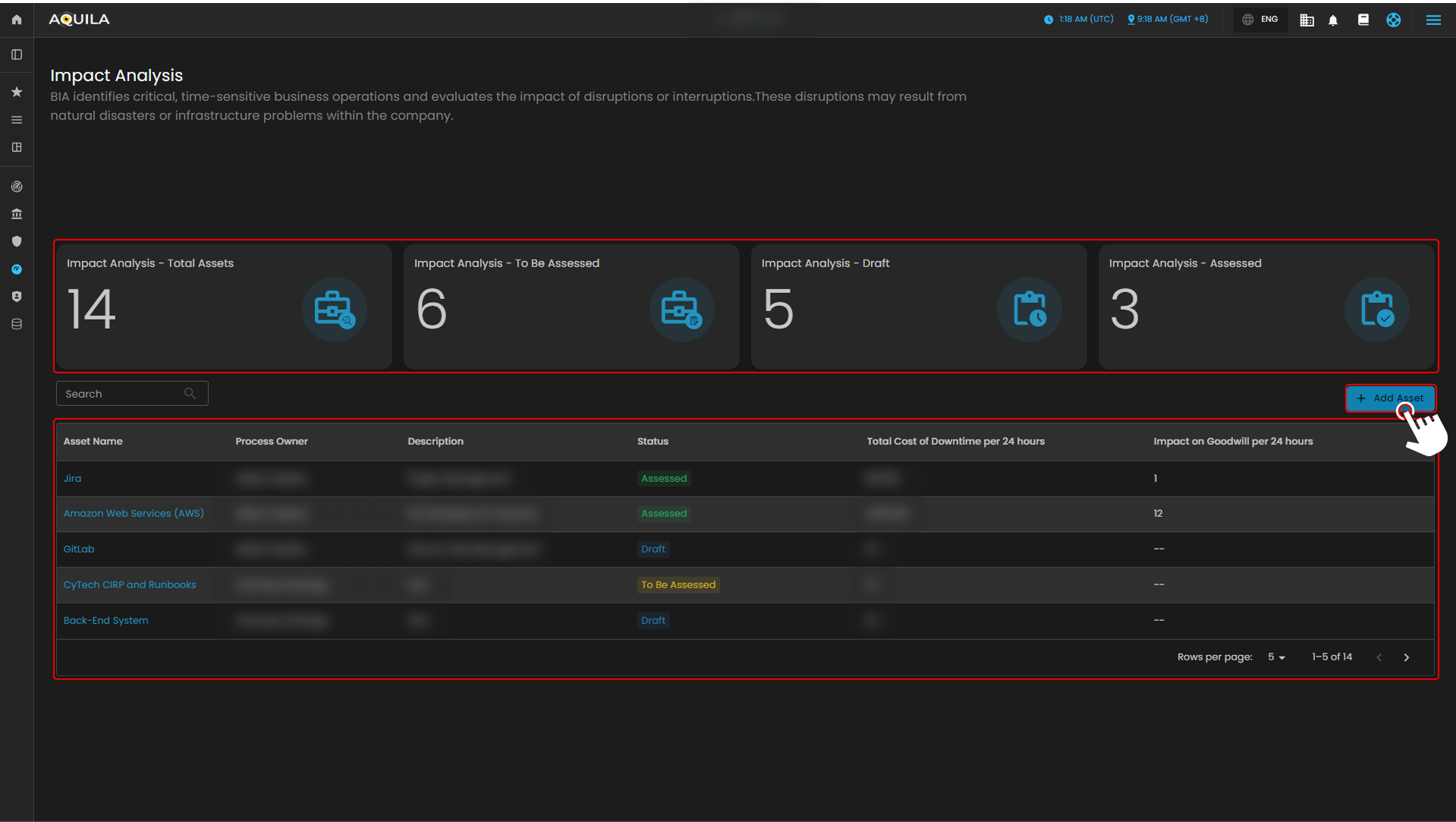The image size is (1456, 822).
Task: Open the CyTech CIRP and Runbooks asset
Action: click(x=130, y=585)
